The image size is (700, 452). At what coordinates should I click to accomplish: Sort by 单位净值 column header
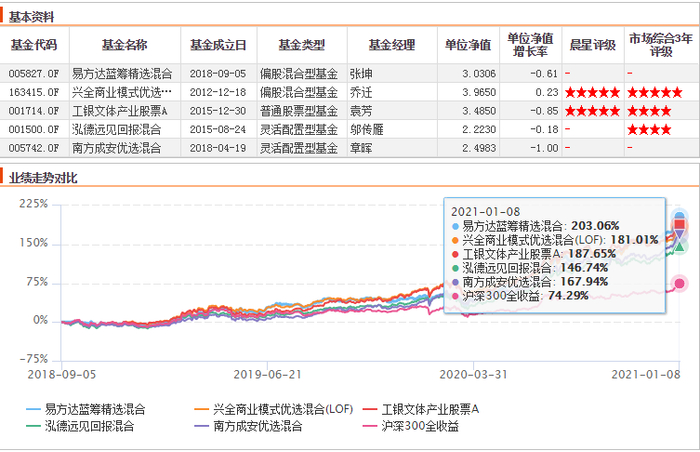click(x=468, y=45)
